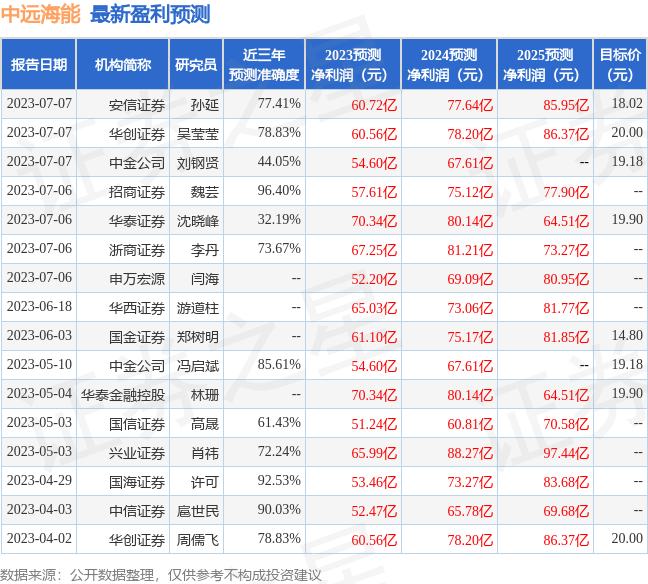Click 2024 profit value 69.09亿
Screen dimensions: 648x584
tap(470, 279)
